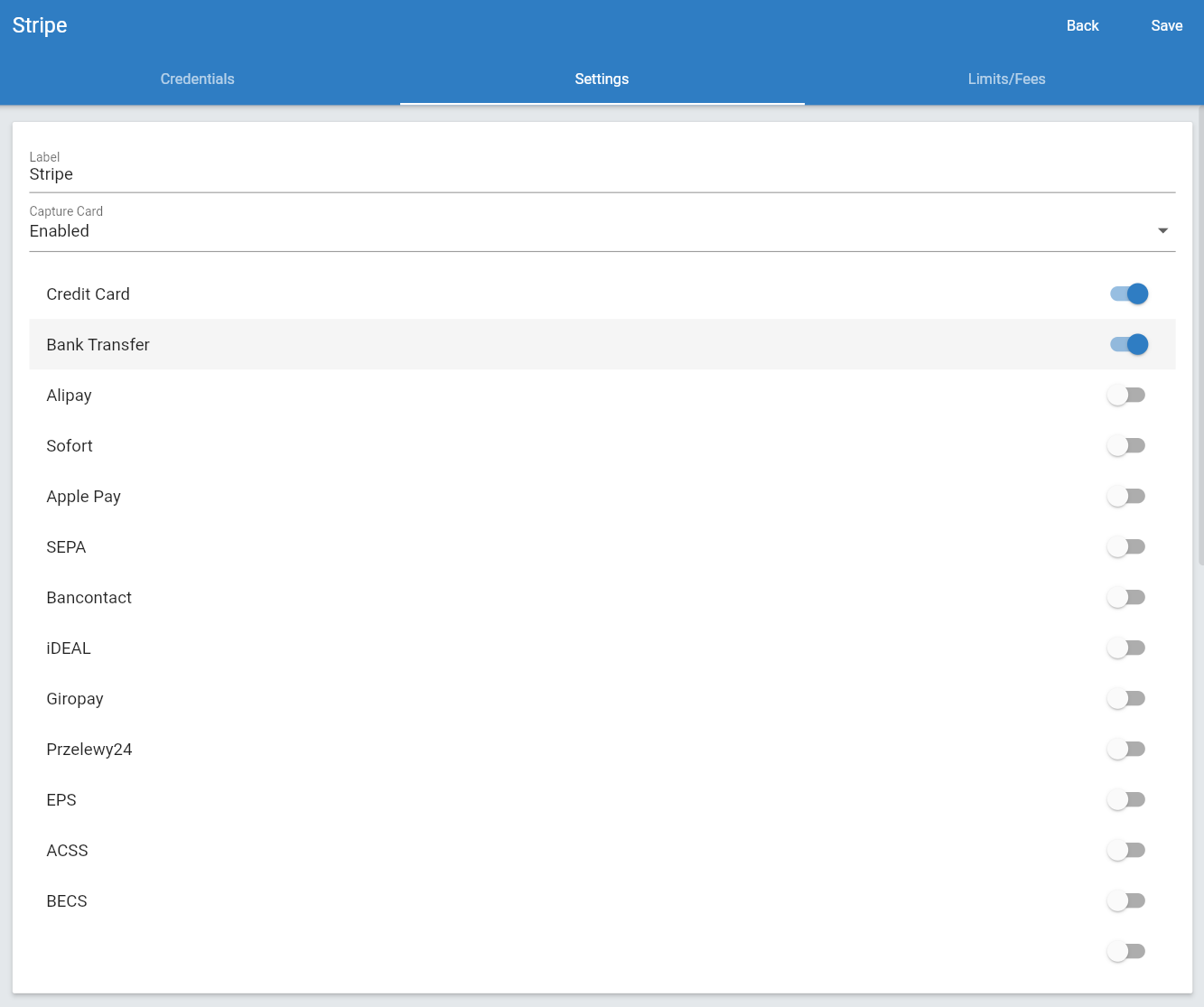This screenshot has width=1204, height=1007.
Task: Turn on the Przelewy24 toggle
Action: pos(1126,749)
